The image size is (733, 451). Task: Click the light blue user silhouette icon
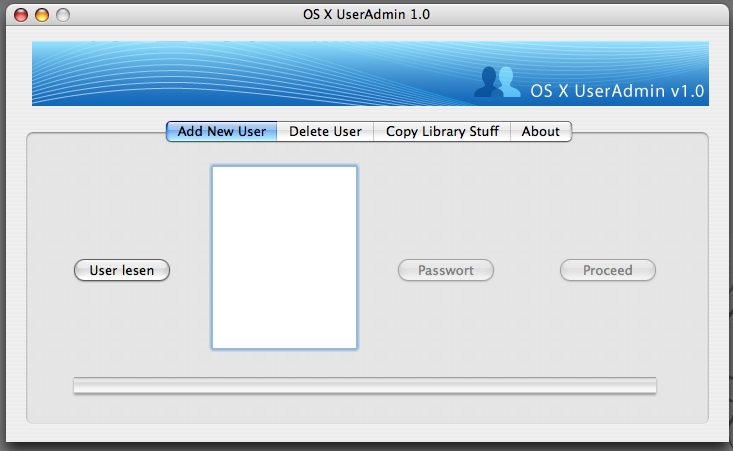(507, 82)
